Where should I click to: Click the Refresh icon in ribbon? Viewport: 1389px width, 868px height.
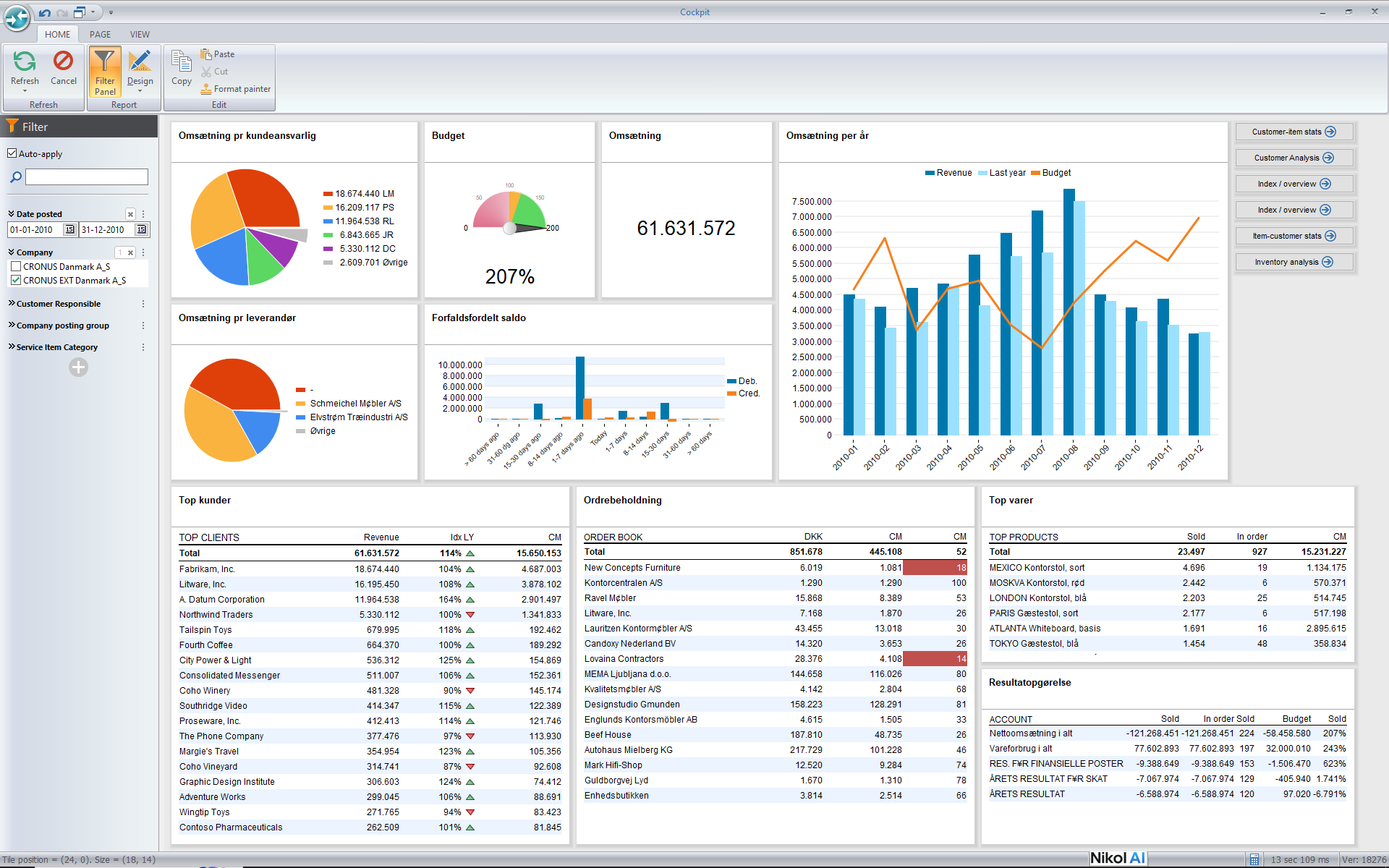click(x=25, y=61)
